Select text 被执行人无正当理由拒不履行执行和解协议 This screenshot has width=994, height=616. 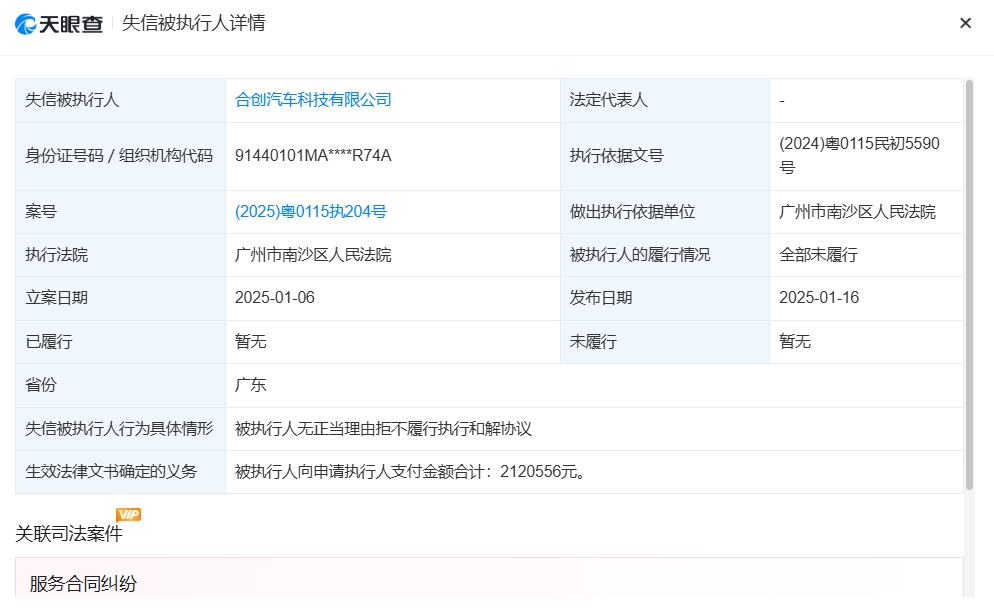point(383,428)
